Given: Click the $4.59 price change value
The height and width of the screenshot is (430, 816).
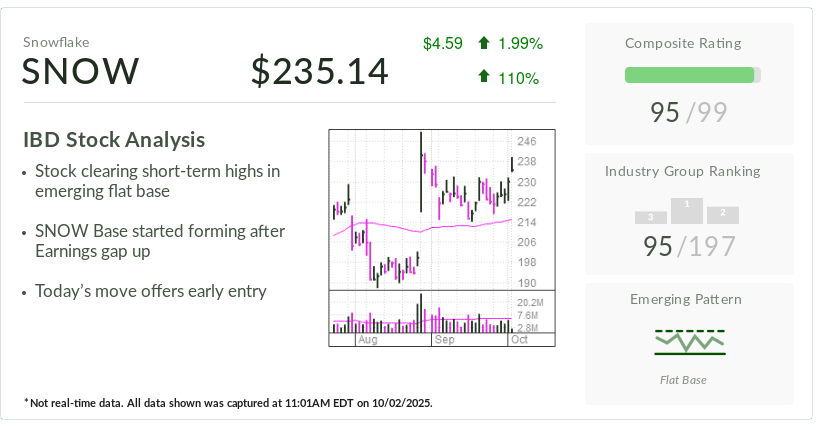Looking at the screenshot, I should tap(442, 43).
